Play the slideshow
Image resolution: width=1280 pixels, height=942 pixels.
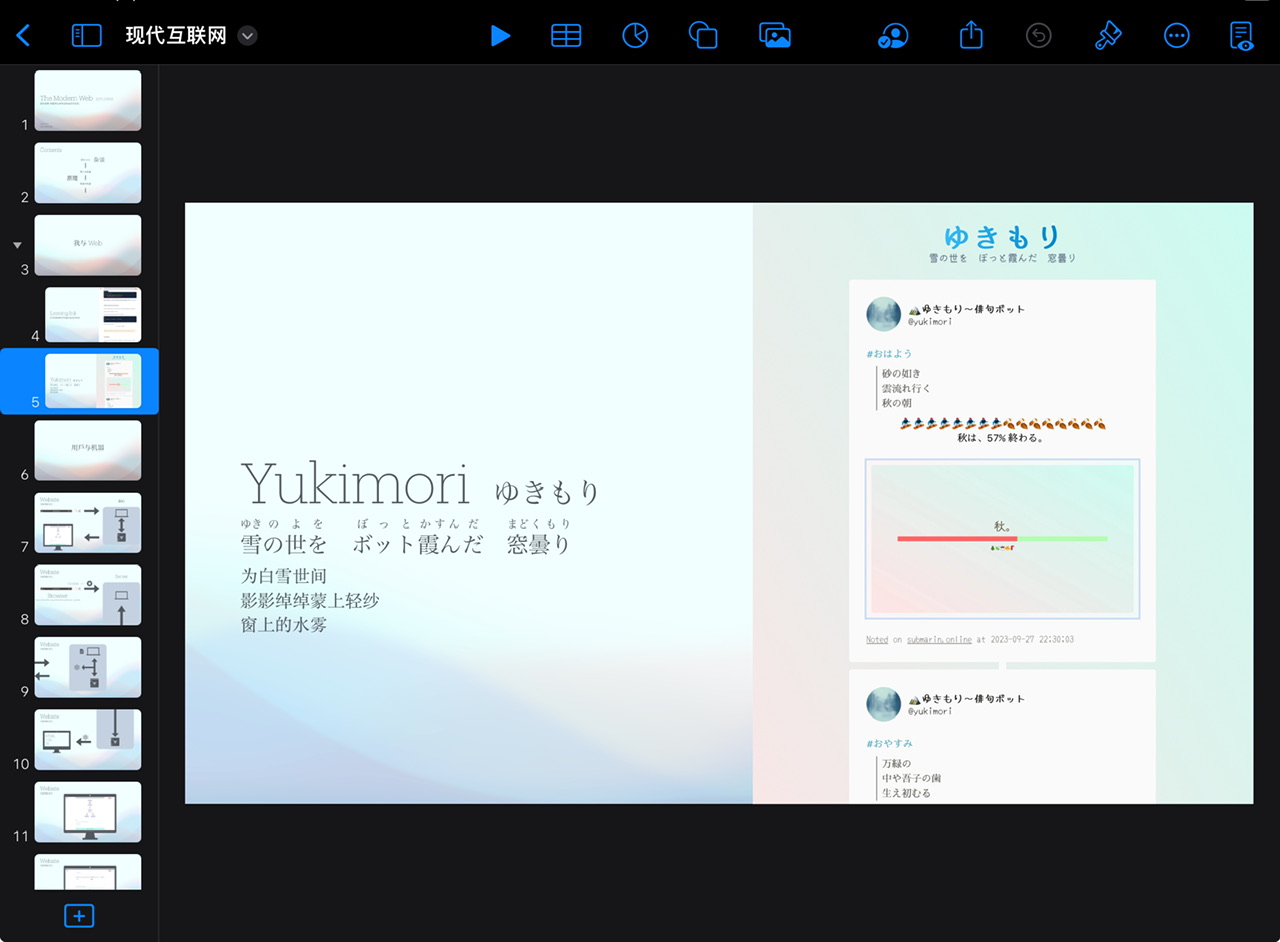[500, 36]
